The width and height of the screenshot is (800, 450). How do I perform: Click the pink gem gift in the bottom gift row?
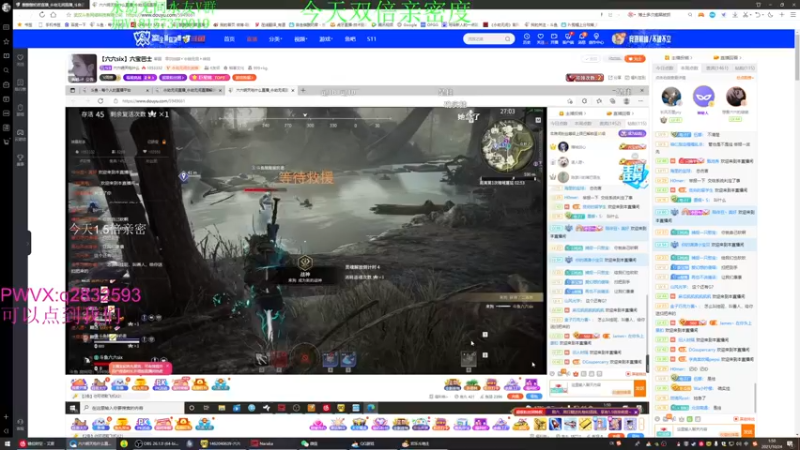coord(317,424)
